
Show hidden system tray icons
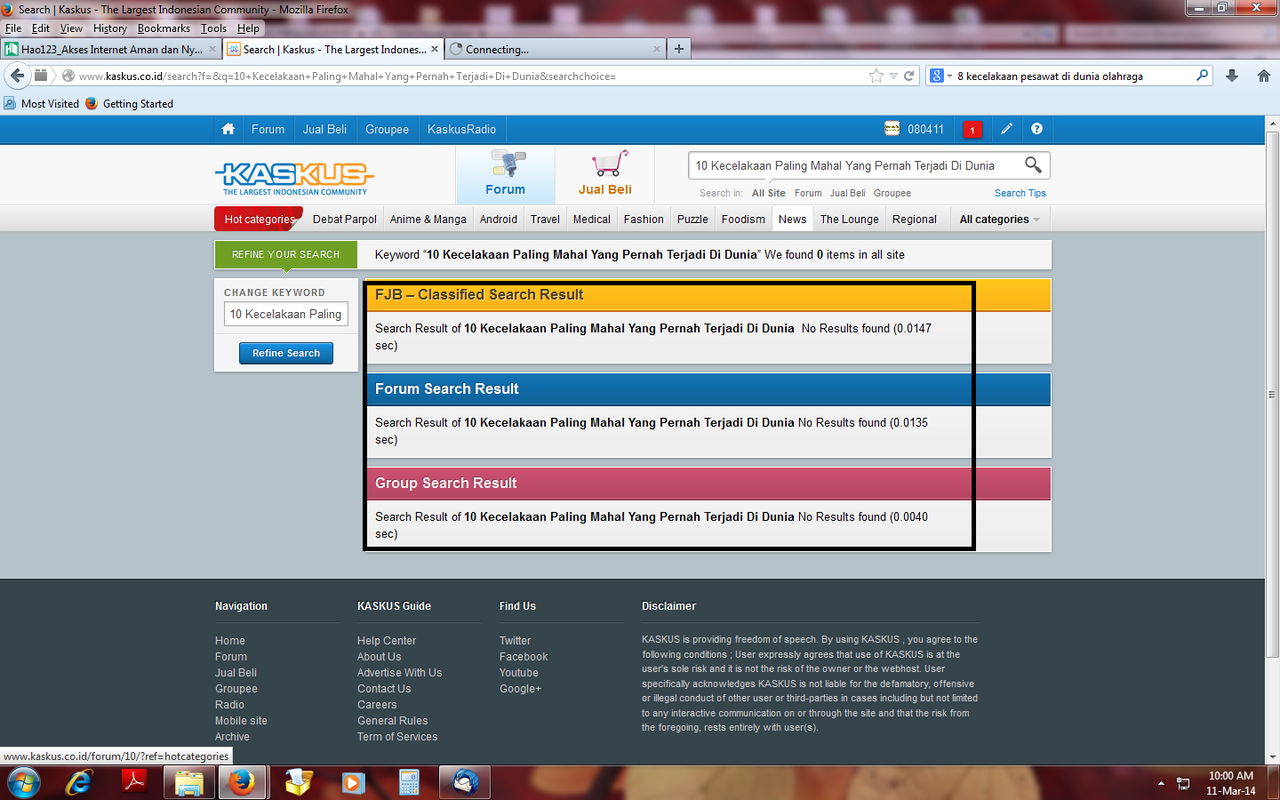click(x=1161, y=783)
